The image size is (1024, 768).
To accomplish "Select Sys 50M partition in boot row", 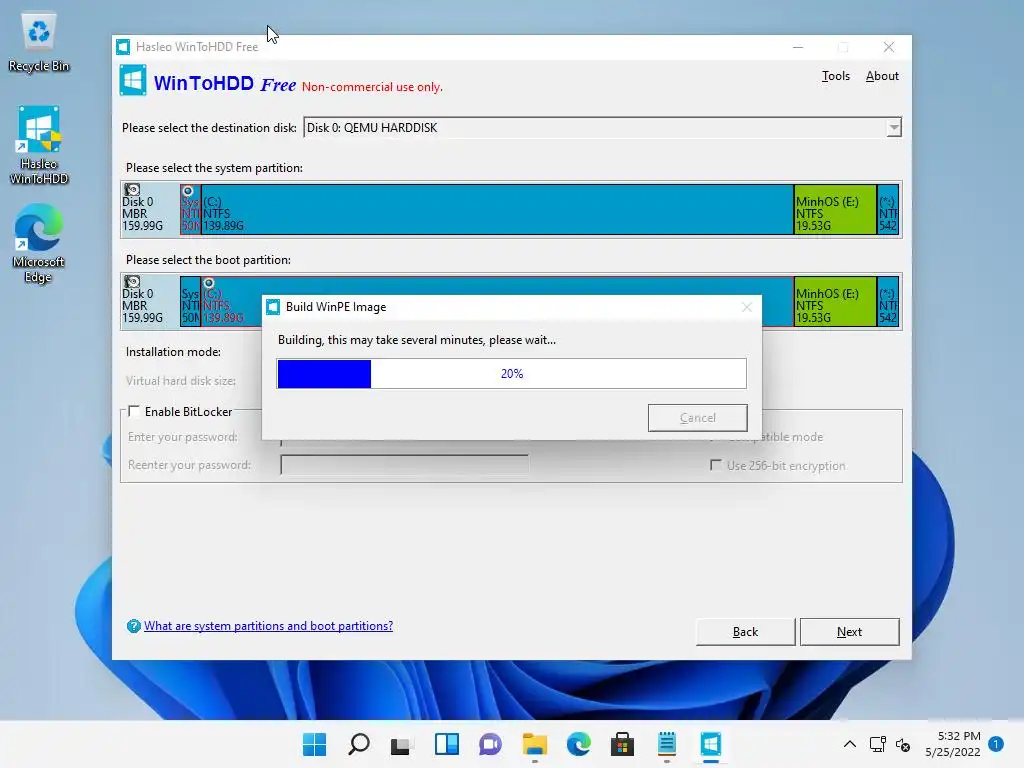I will (x=190, y=301).
